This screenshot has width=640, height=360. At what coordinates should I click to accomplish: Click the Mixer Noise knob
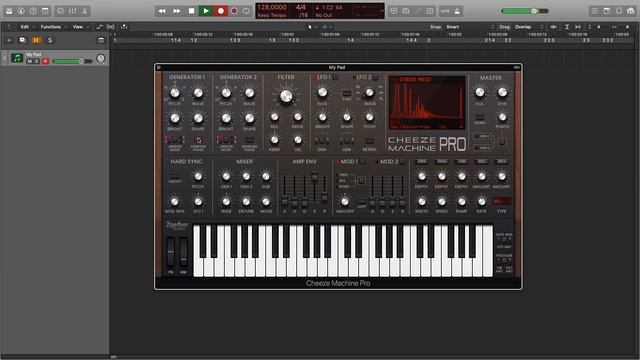click(x=266, y=202)
